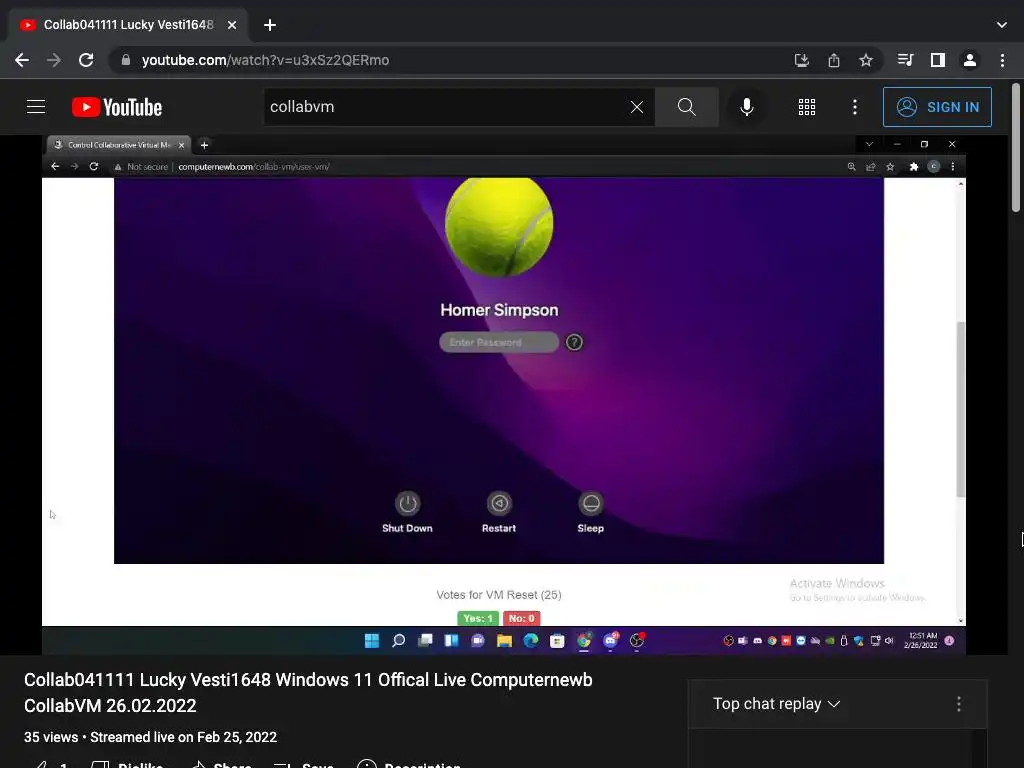Click Sleep icon in the video
1024x768 pixels.
click(x=590, y=504)
